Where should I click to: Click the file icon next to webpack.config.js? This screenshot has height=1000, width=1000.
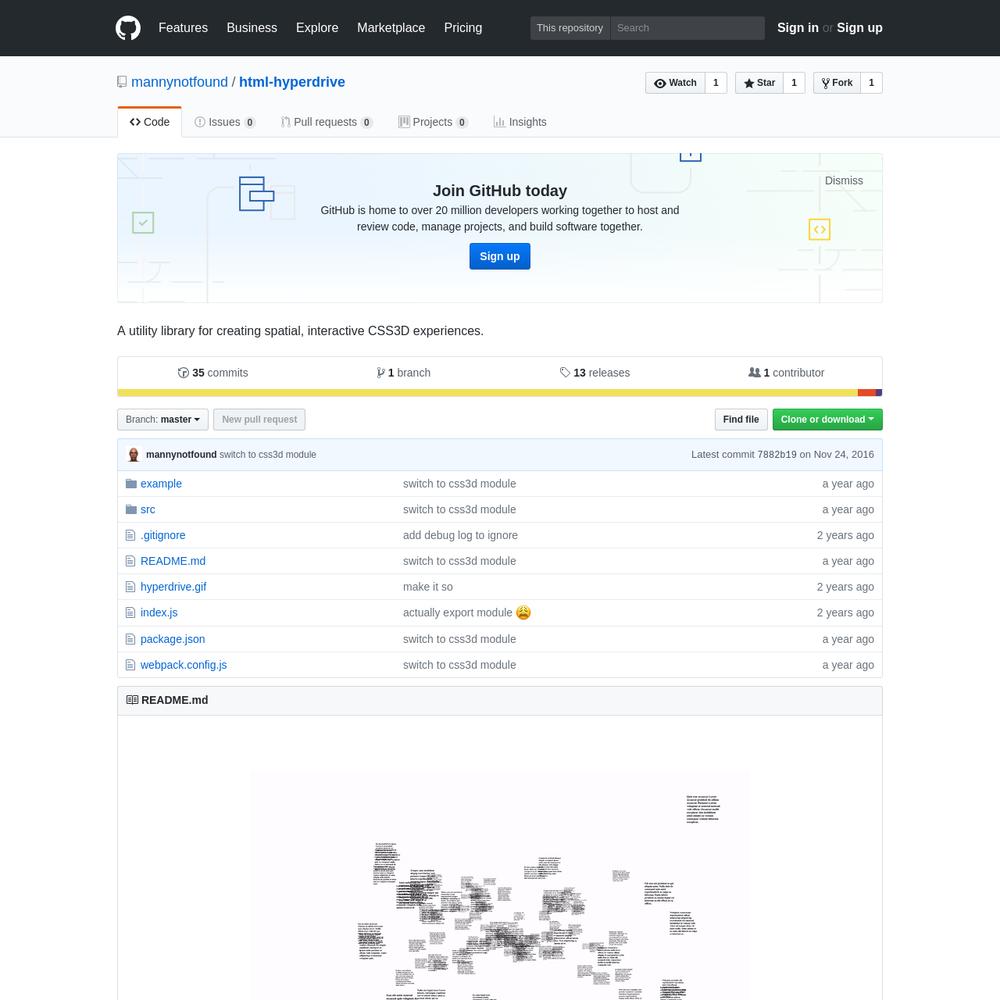[x=130, y=665]
